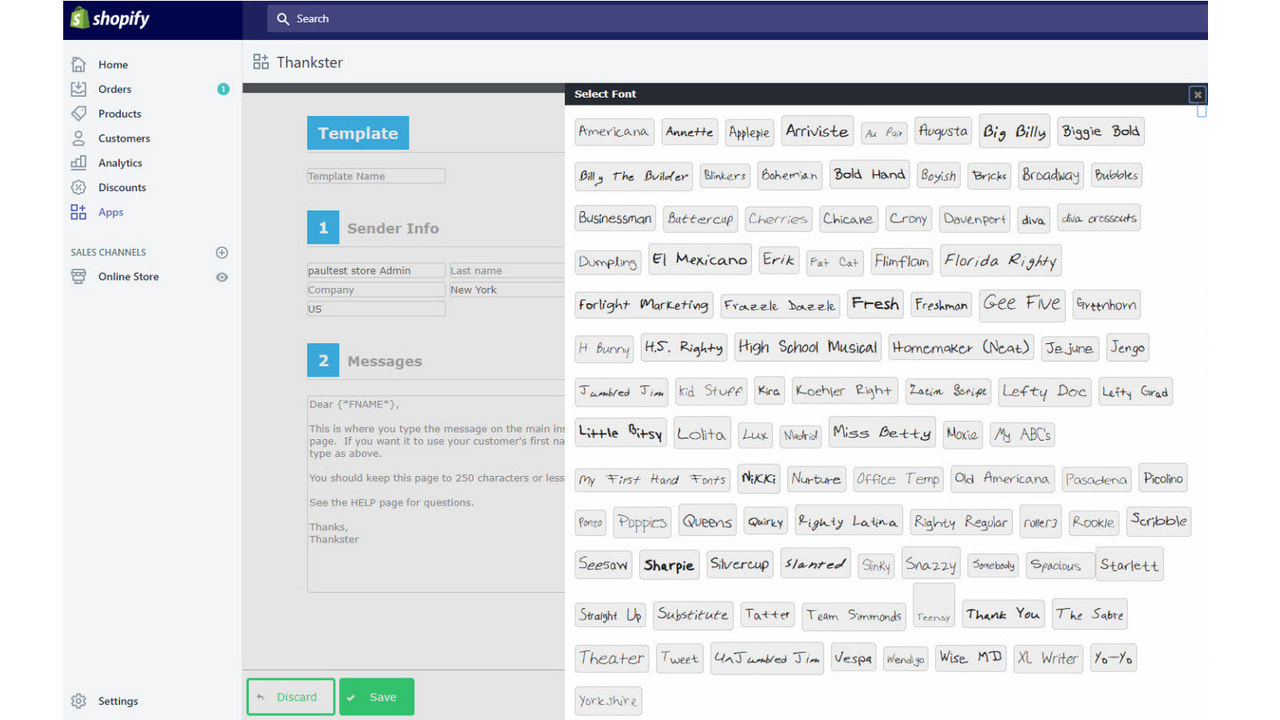Open Discounts using the discount icon
The image size is (1280, 720).
pos(79,187)
